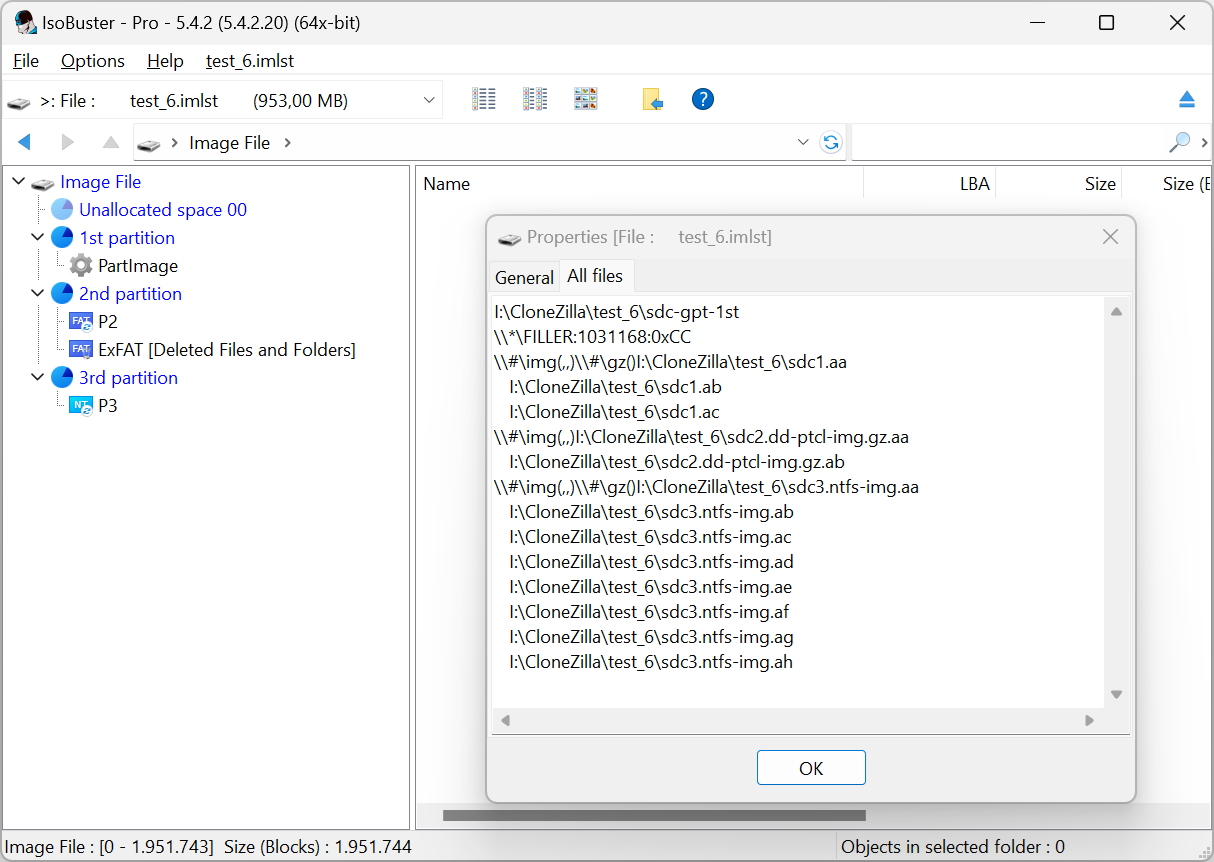Click the PartImage gear icon
Viewport: 1214px width, 862px height.
pos(81,266)
